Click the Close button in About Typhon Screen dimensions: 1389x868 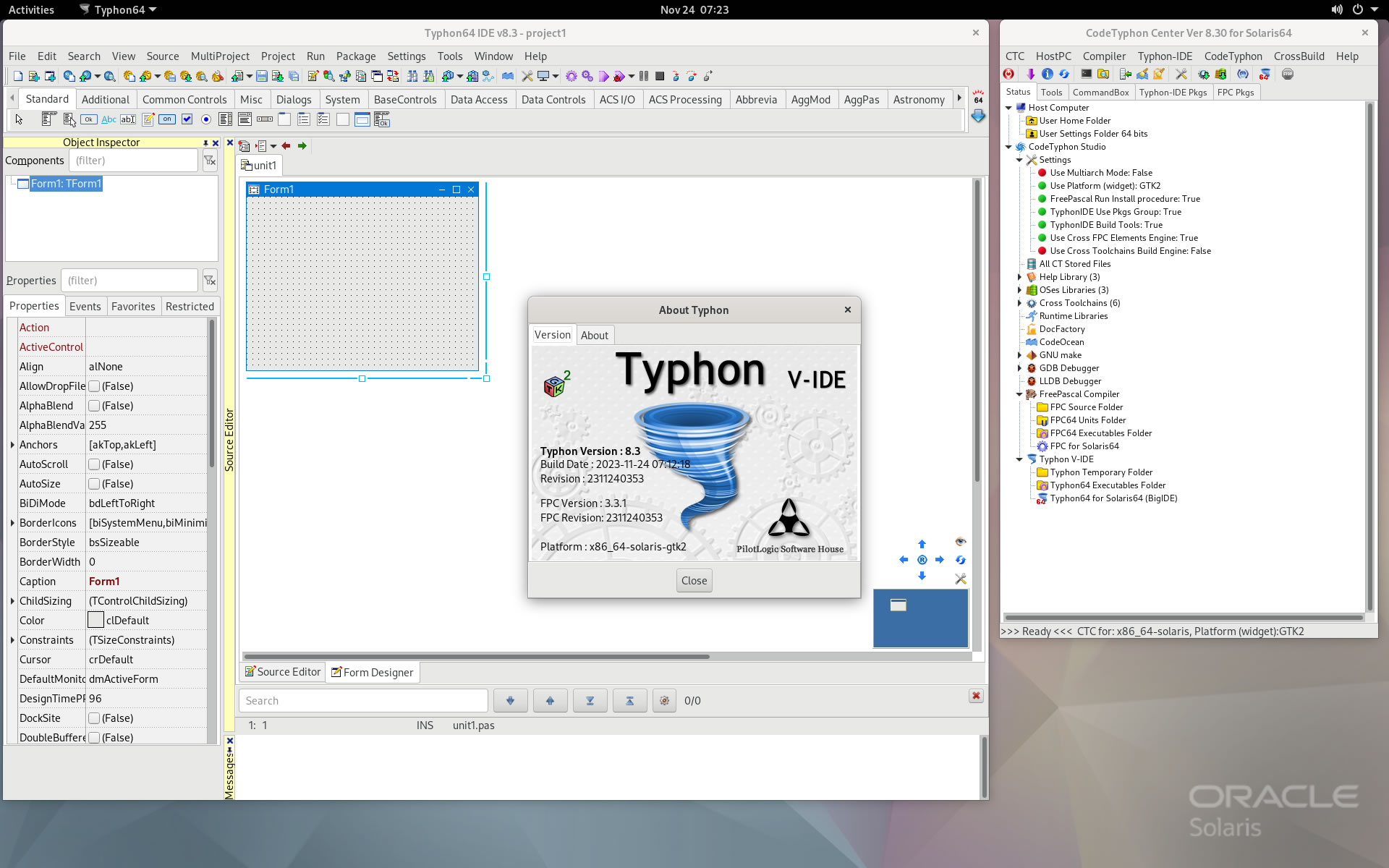tap(694, 580)
